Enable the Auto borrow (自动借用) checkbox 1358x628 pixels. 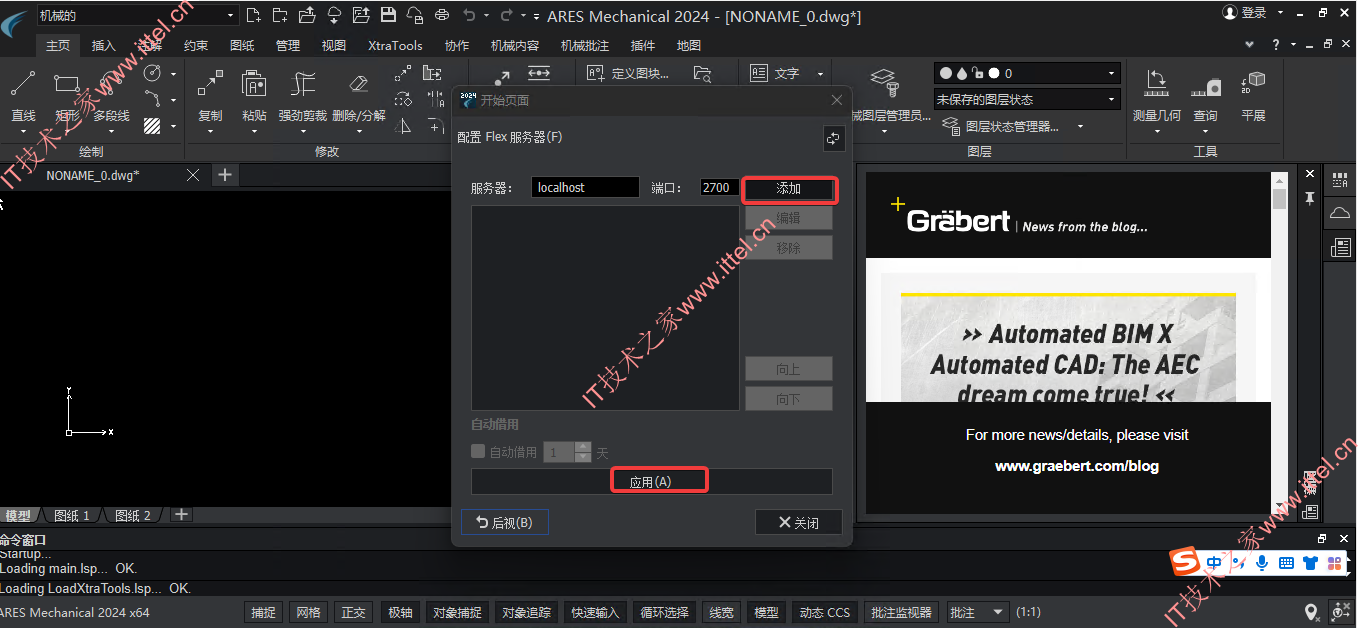478,452
